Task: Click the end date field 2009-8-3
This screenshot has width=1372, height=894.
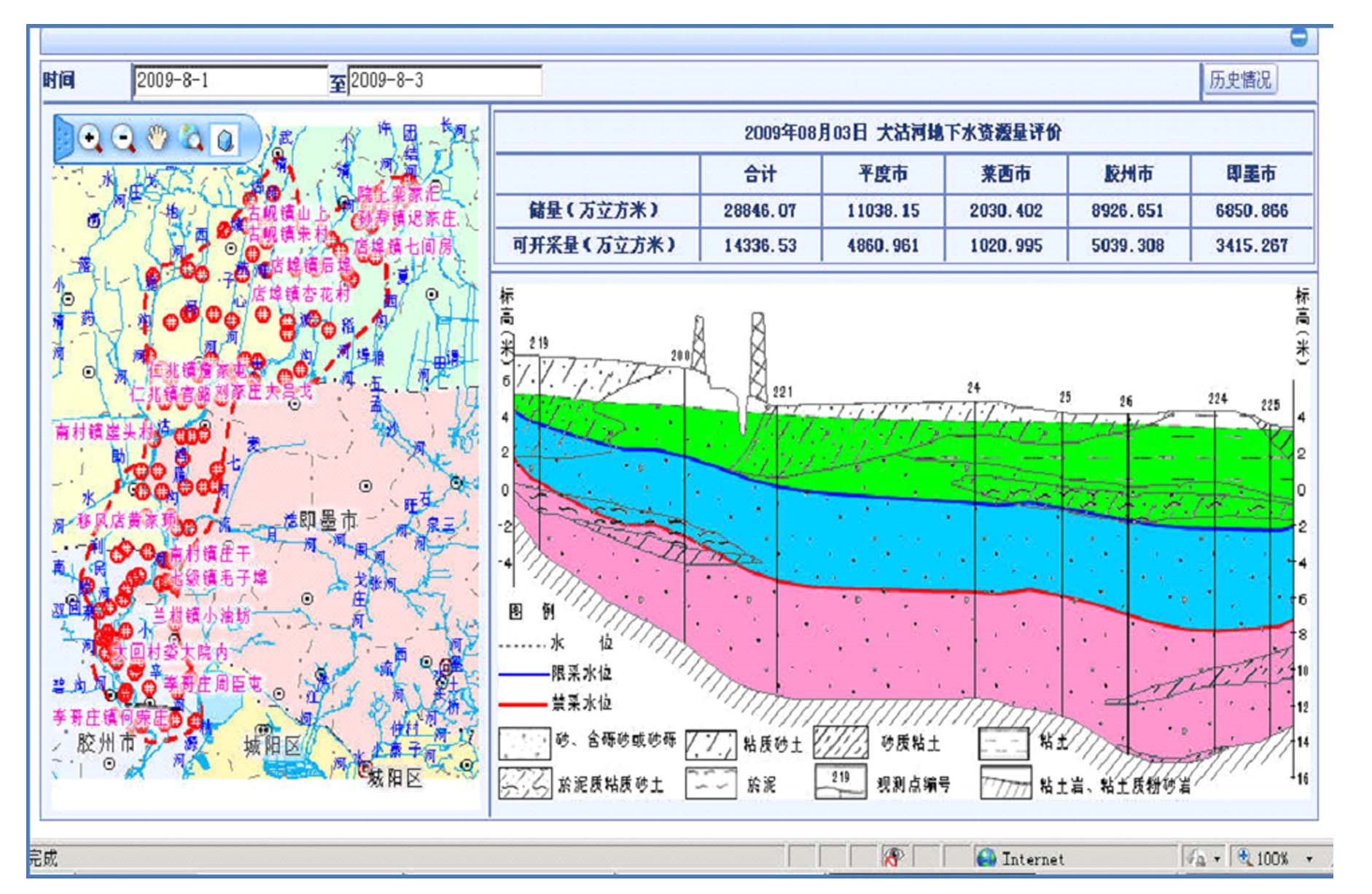Action: [x=445, y=80]
